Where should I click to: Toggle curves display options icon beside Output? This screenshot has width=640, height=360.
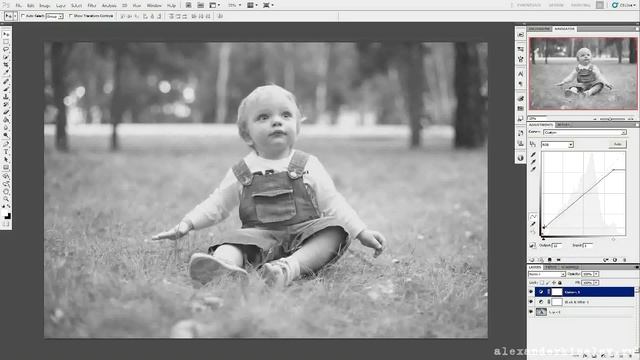[533, 246]
